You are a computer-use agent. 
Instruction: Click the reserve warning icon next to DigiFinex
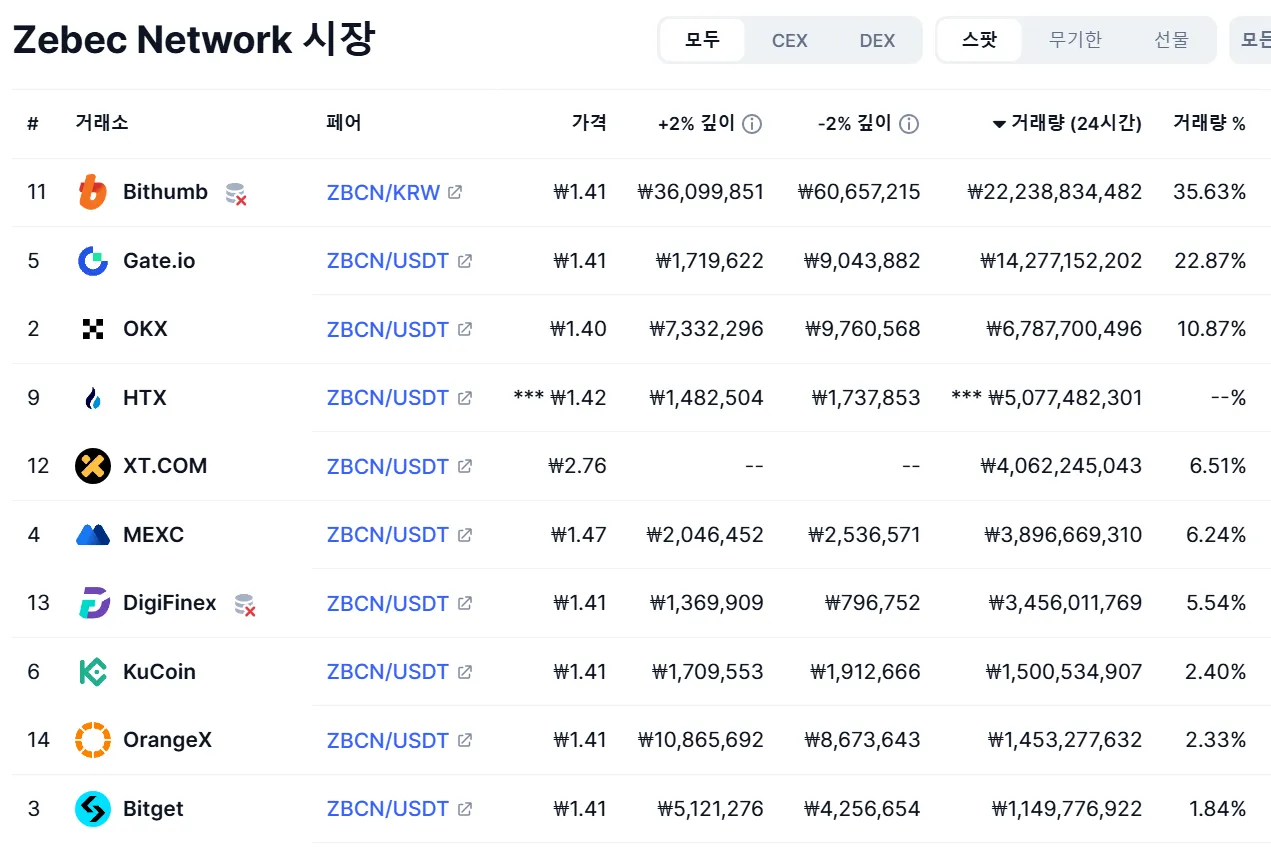point(245,604)
